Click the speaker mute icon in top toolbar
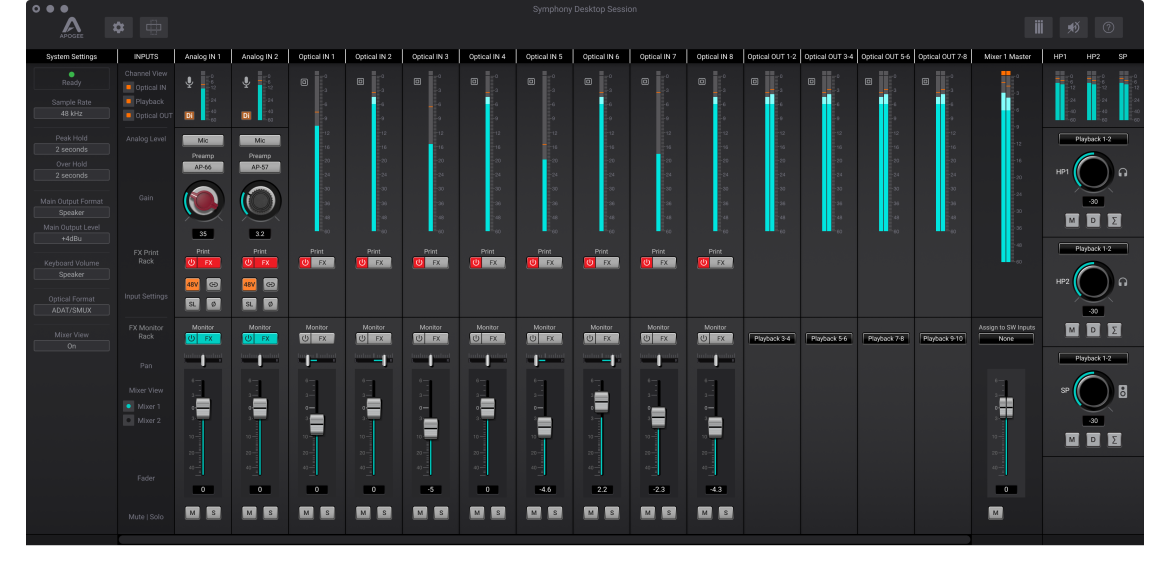1170x567 pixels. [x=1073, y=28]
